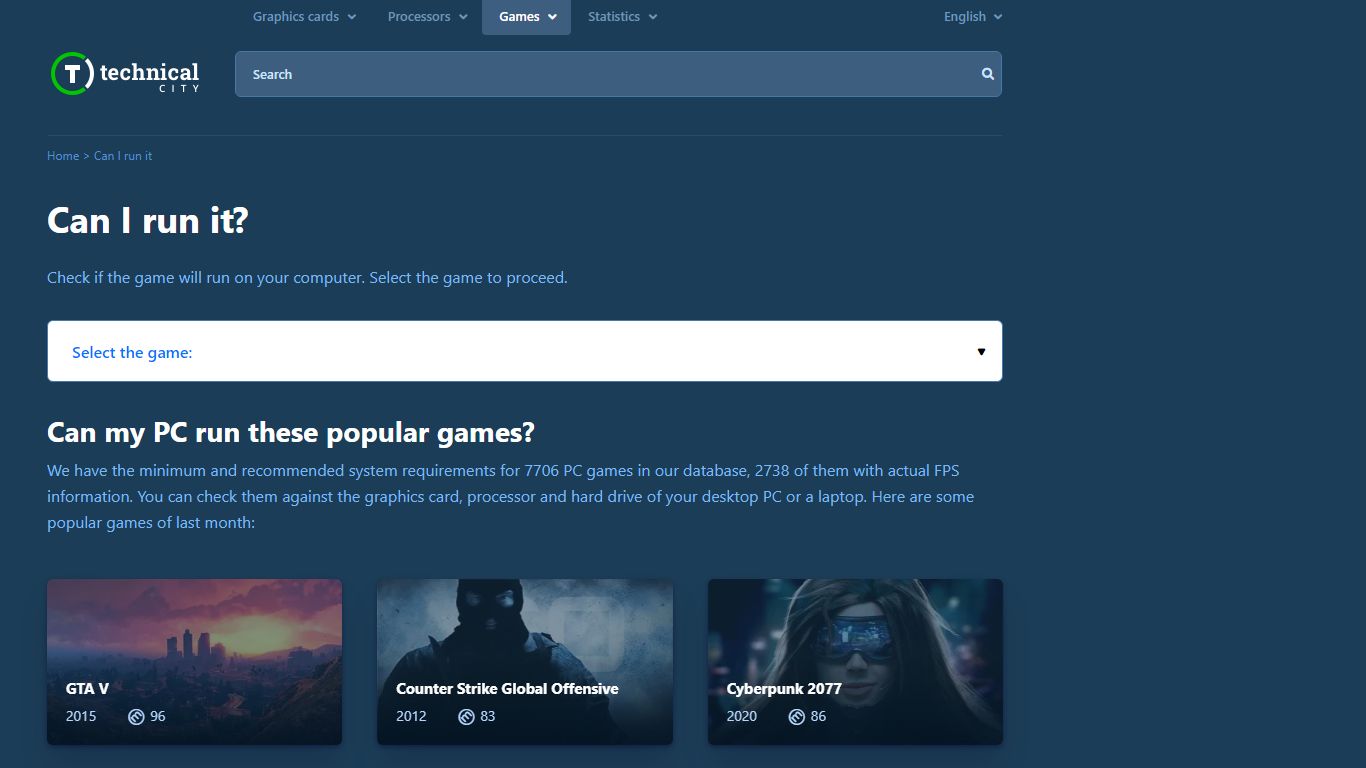Open the Counter Strike Global Offensive card
This screenshot has height=768, width=1366.
tap(525, 662)
